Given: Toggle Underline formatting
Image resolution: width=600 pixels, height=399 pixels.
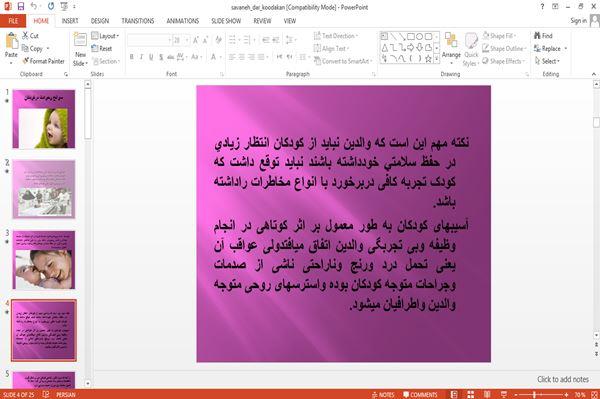Looking at the screenshot, I should tap(151, 57).
